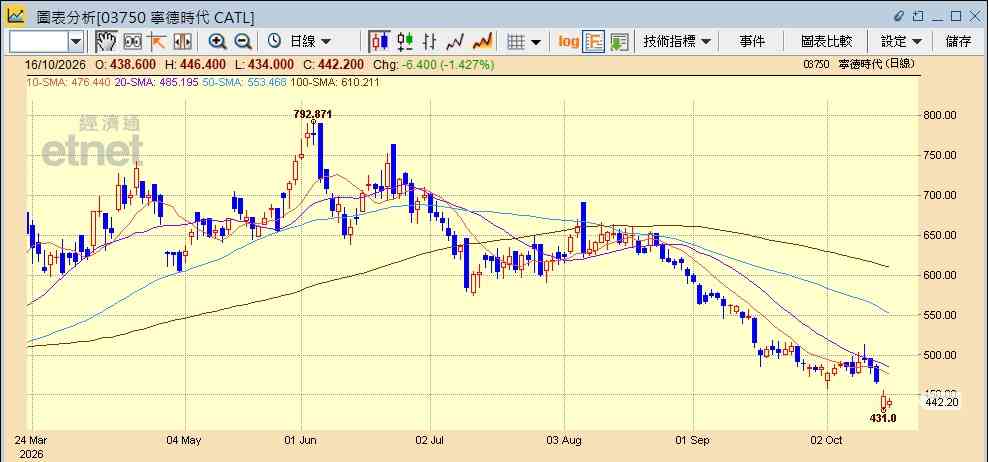Click the 792.871 high price label

(313, 114)
